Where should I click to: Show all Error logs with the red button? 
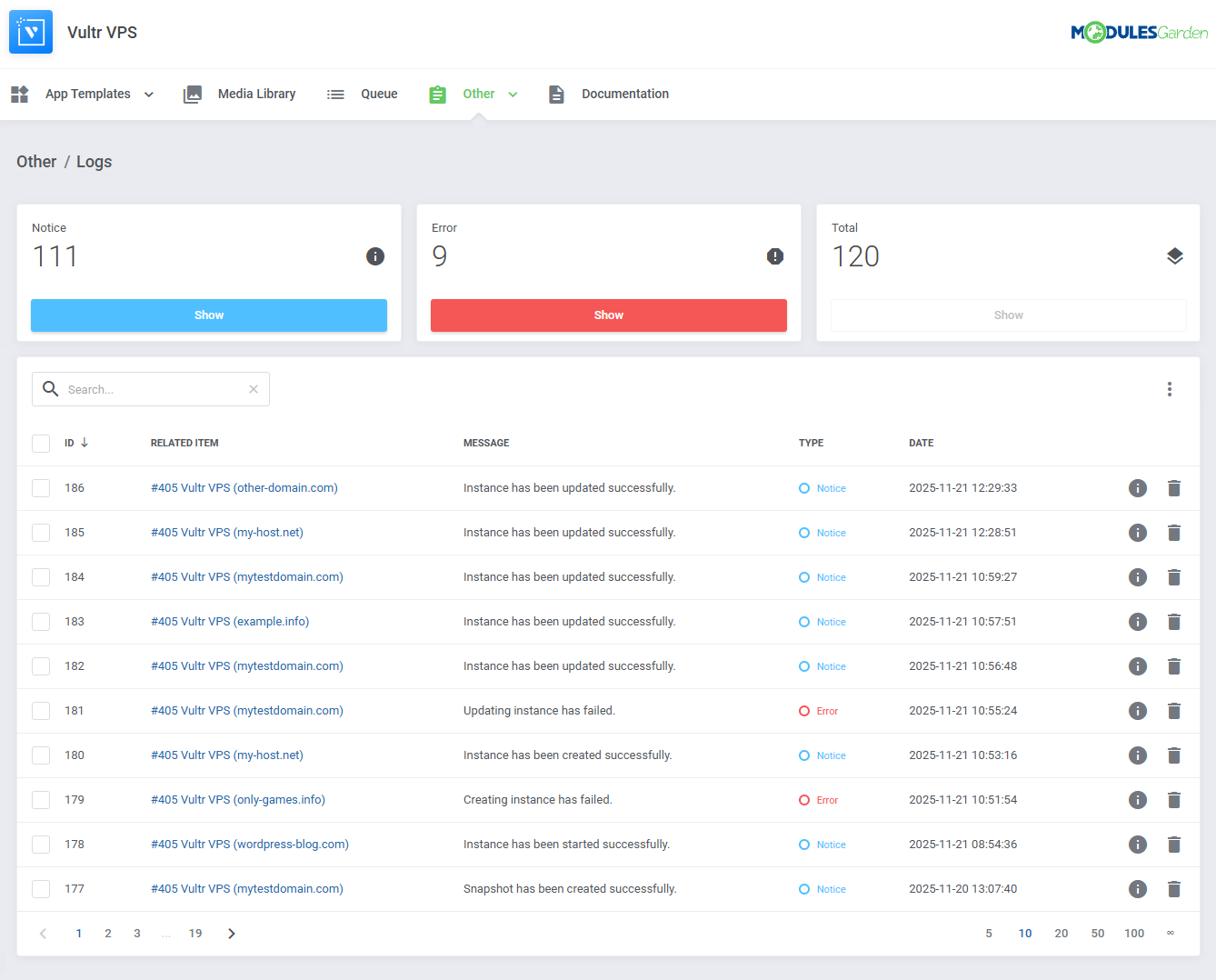(608, 315)
